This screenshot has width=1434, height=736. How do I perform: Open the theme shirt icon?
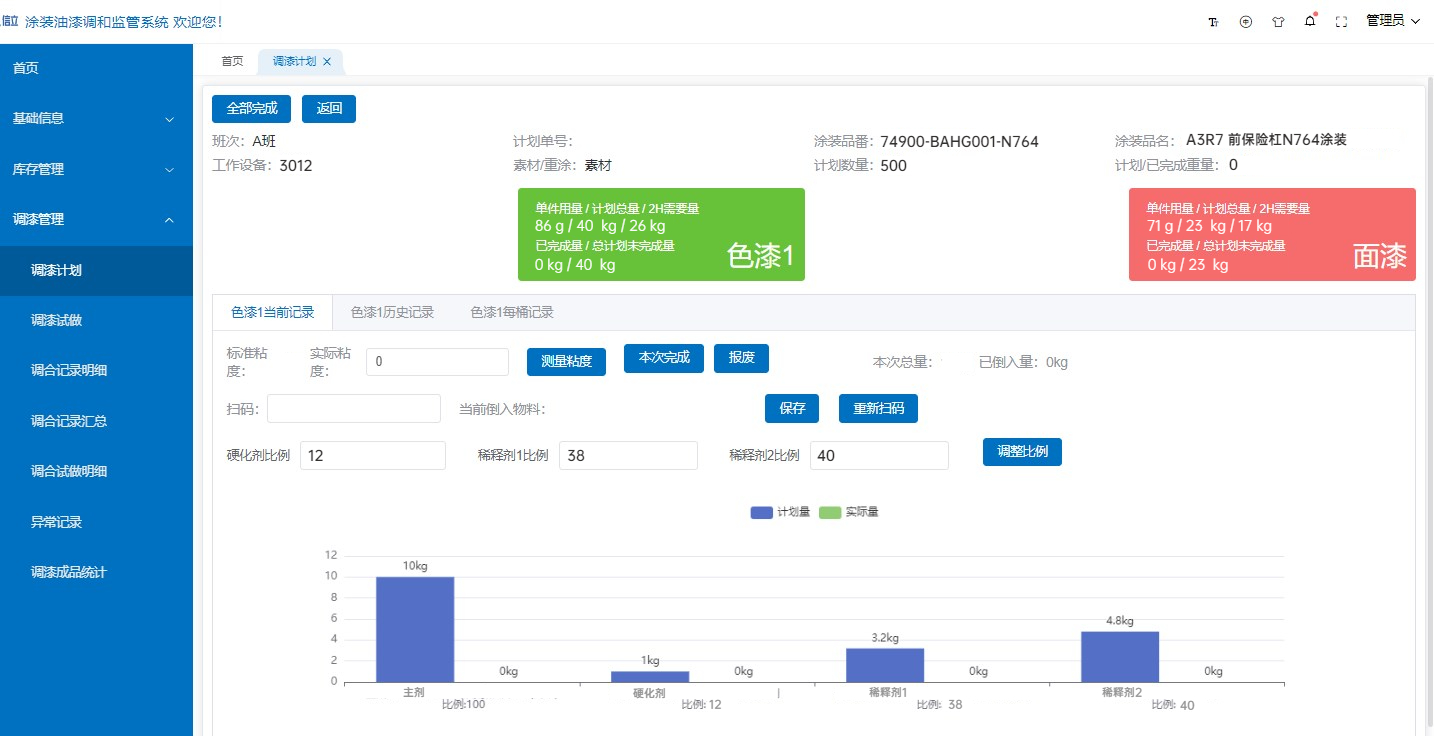point(1277,21)
